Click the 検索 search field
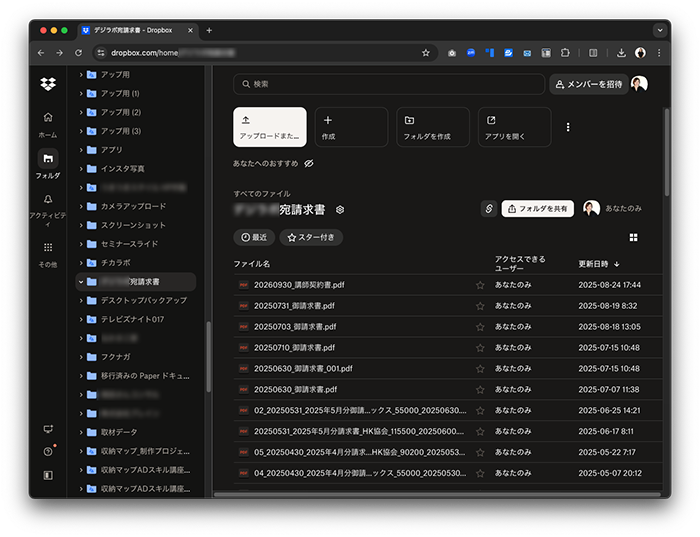The height and width of the screenshot is (537, 700). 389,84
